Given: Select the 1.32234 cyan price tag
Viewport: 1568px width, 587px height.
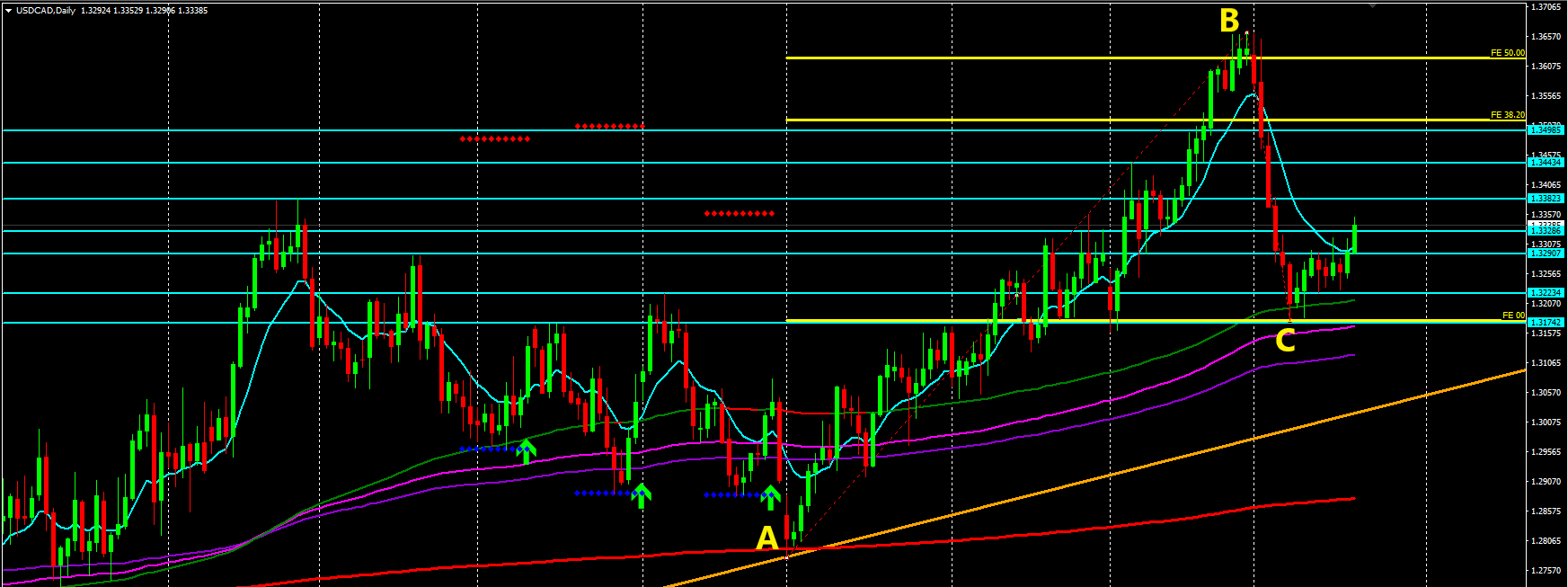Looking at the screenshot, I should point(1546,293).
